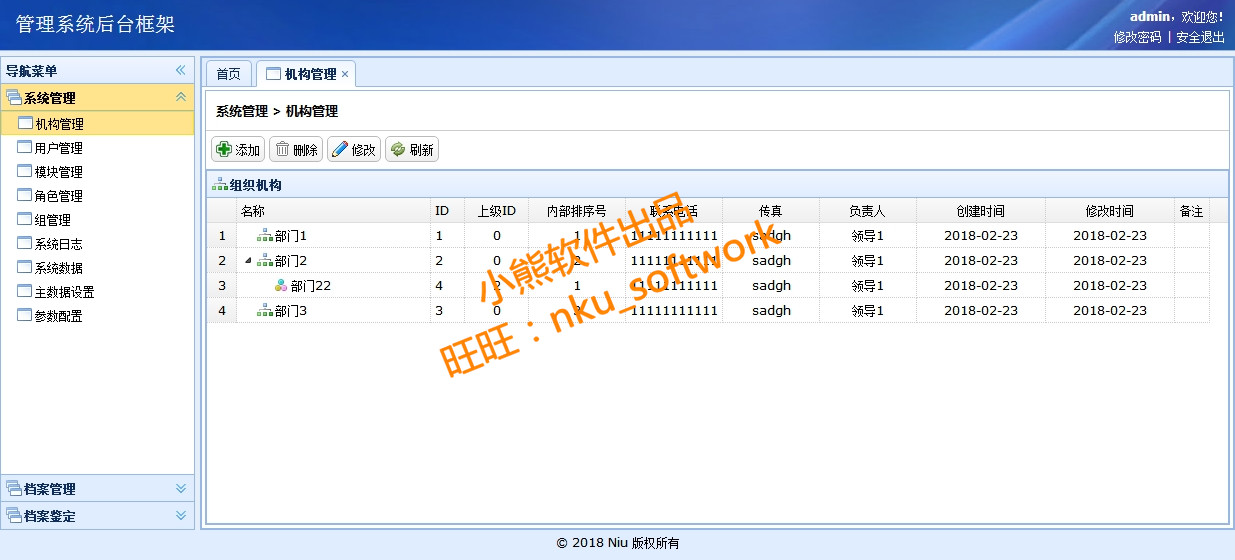This screenshot has width=1235, height=560.
Task: Switch to the 首页 tab
Action: (x=228, y=74)
